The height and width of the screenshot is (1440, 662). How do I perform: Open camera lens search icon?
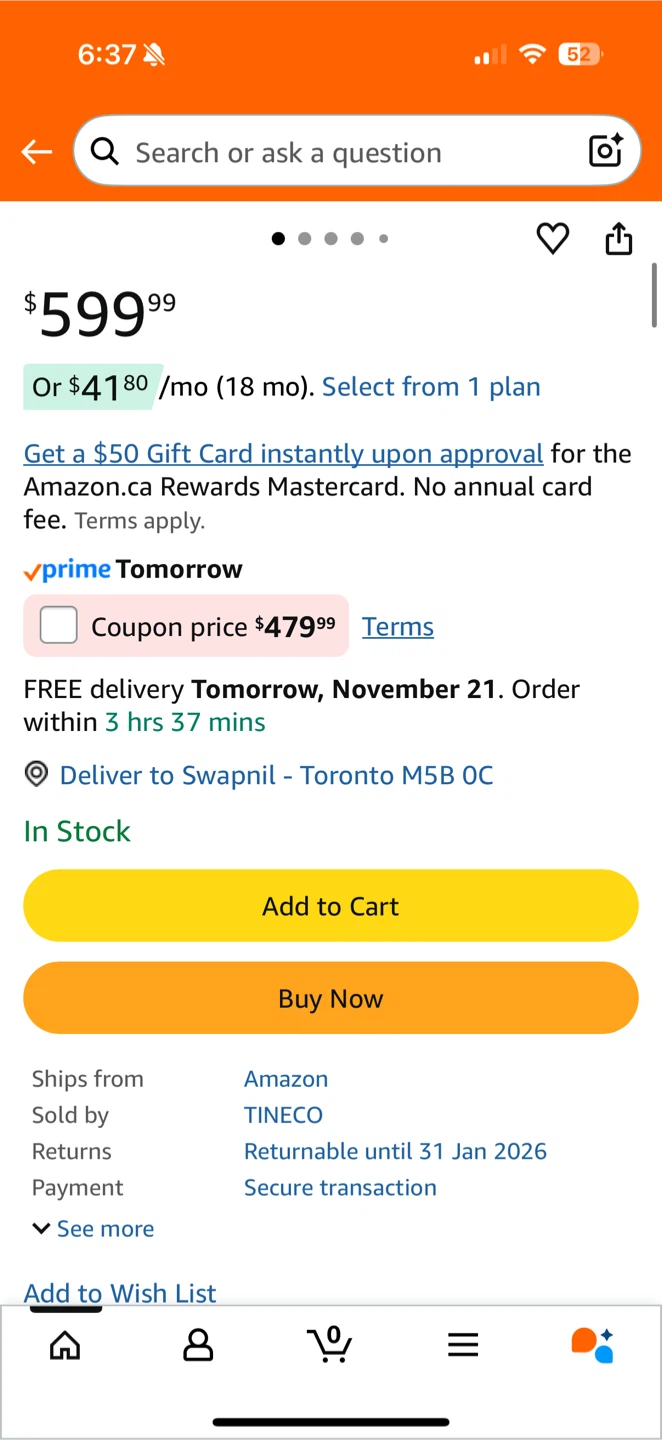[x=606, y=151]
